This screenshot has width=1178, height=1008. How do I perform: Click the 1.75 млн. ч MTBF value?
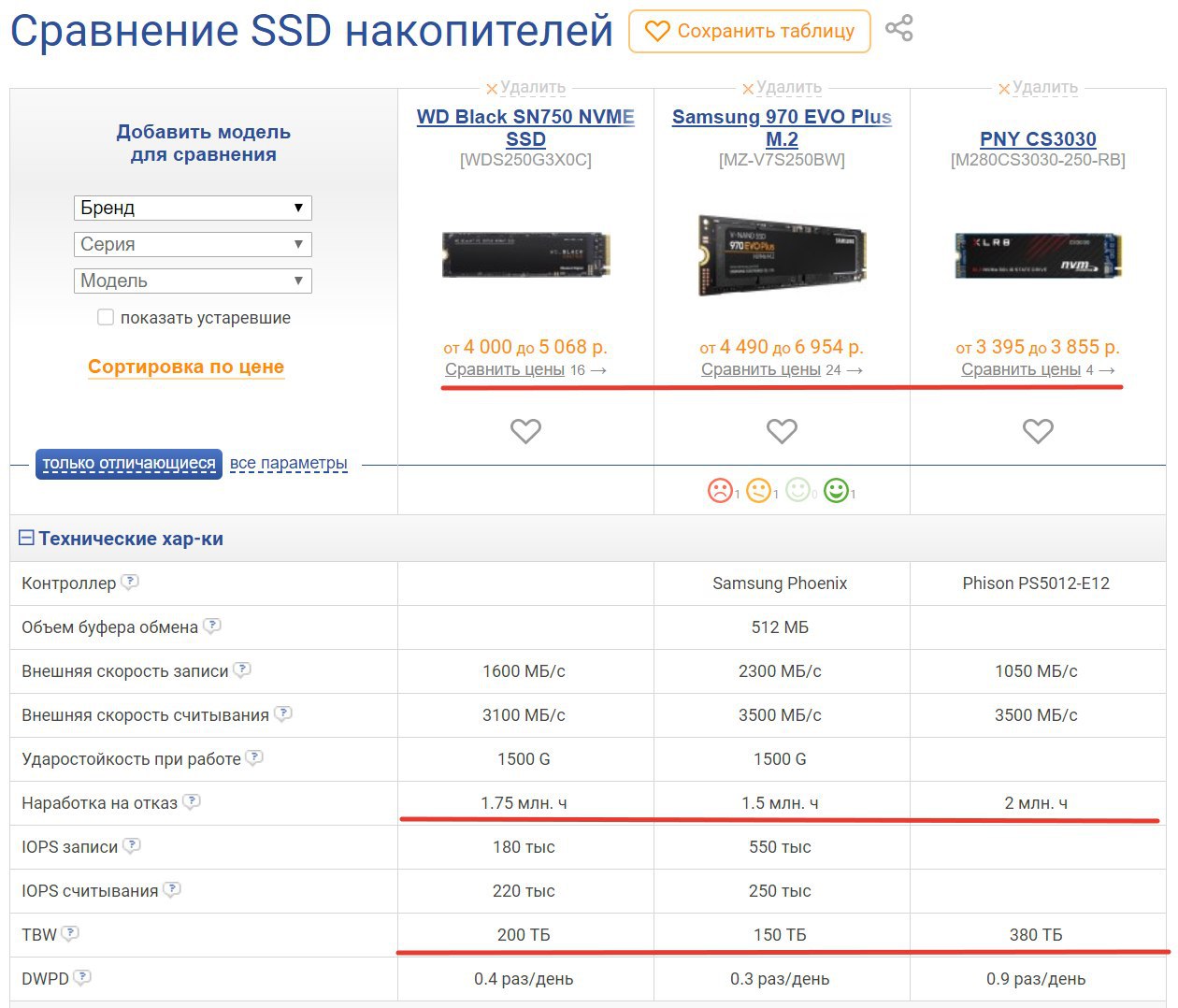(524, 803)
